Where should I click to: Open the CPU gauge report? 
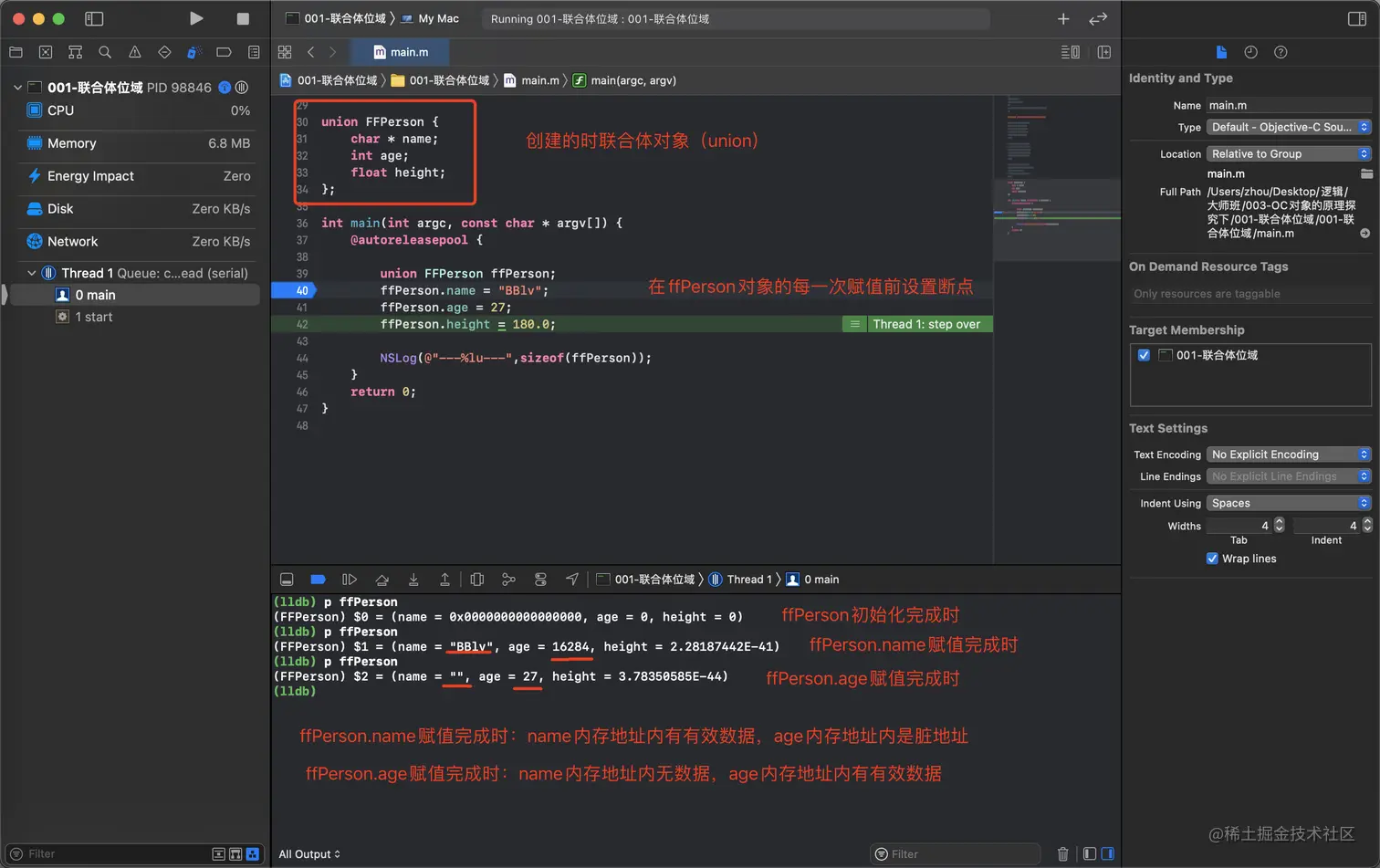[x=137, y=110]
